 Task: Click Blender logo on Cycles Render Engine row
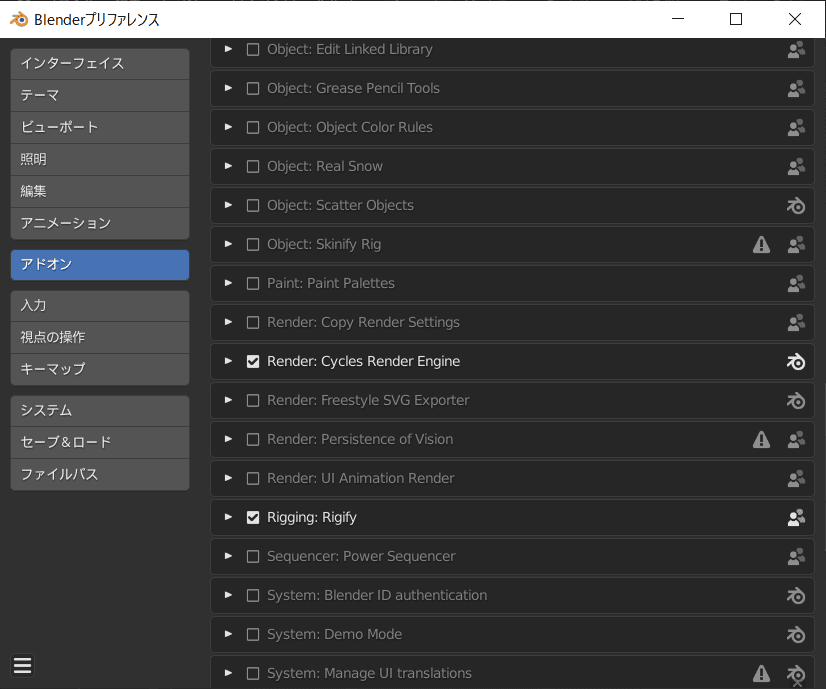tap(796, 361)
